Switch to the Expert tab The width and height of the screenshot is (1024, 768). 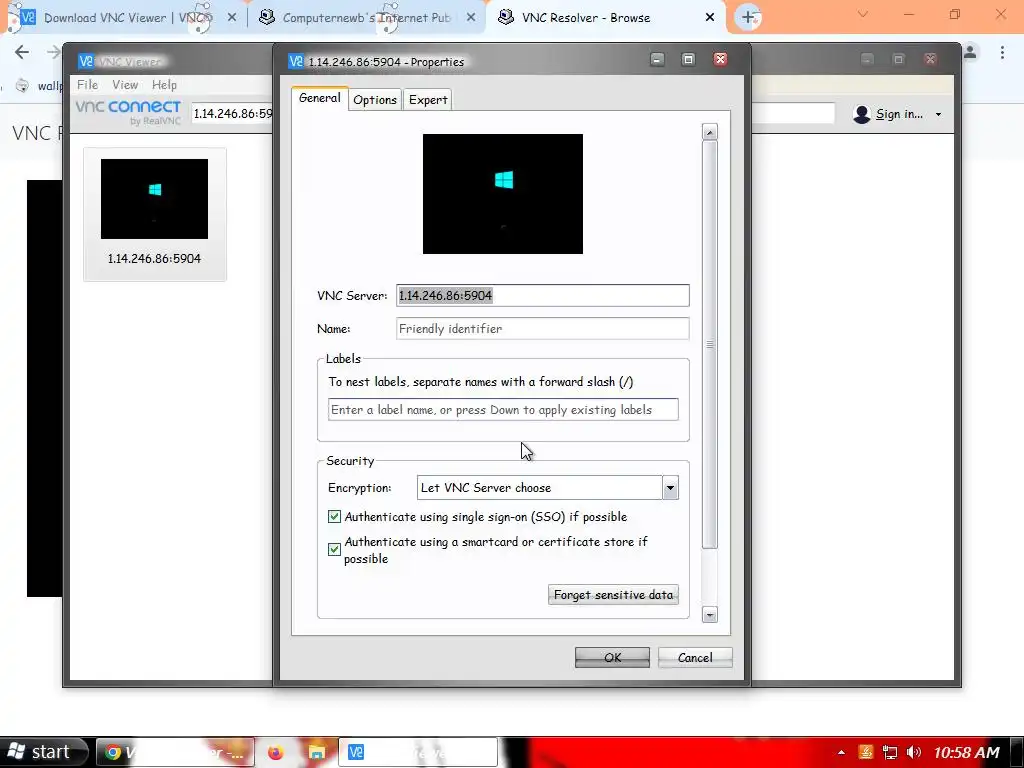point(428,100)
